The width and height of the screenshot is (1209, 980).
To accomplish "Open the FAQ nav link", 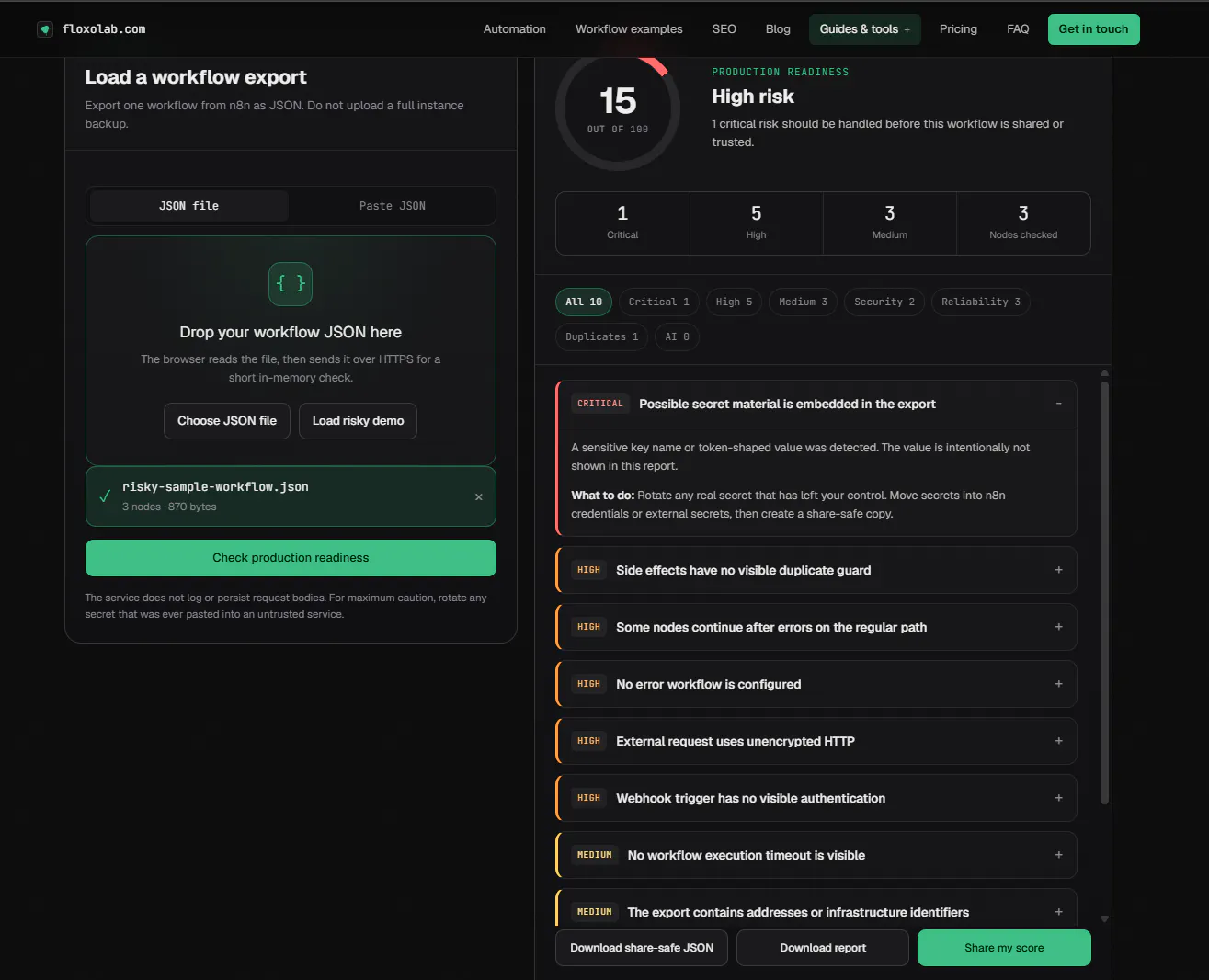I will click(x=1018, y=29).
